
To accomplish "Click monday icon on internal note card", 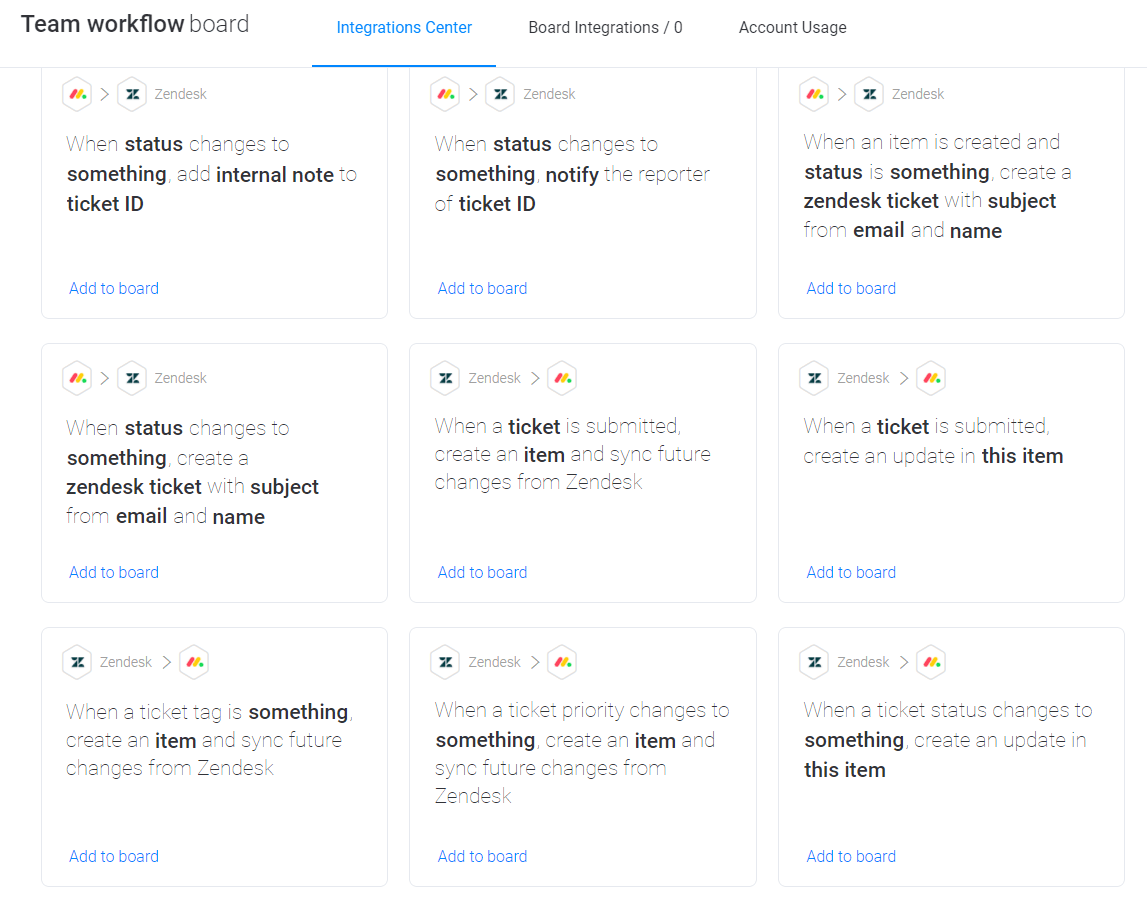I will 78,94.
